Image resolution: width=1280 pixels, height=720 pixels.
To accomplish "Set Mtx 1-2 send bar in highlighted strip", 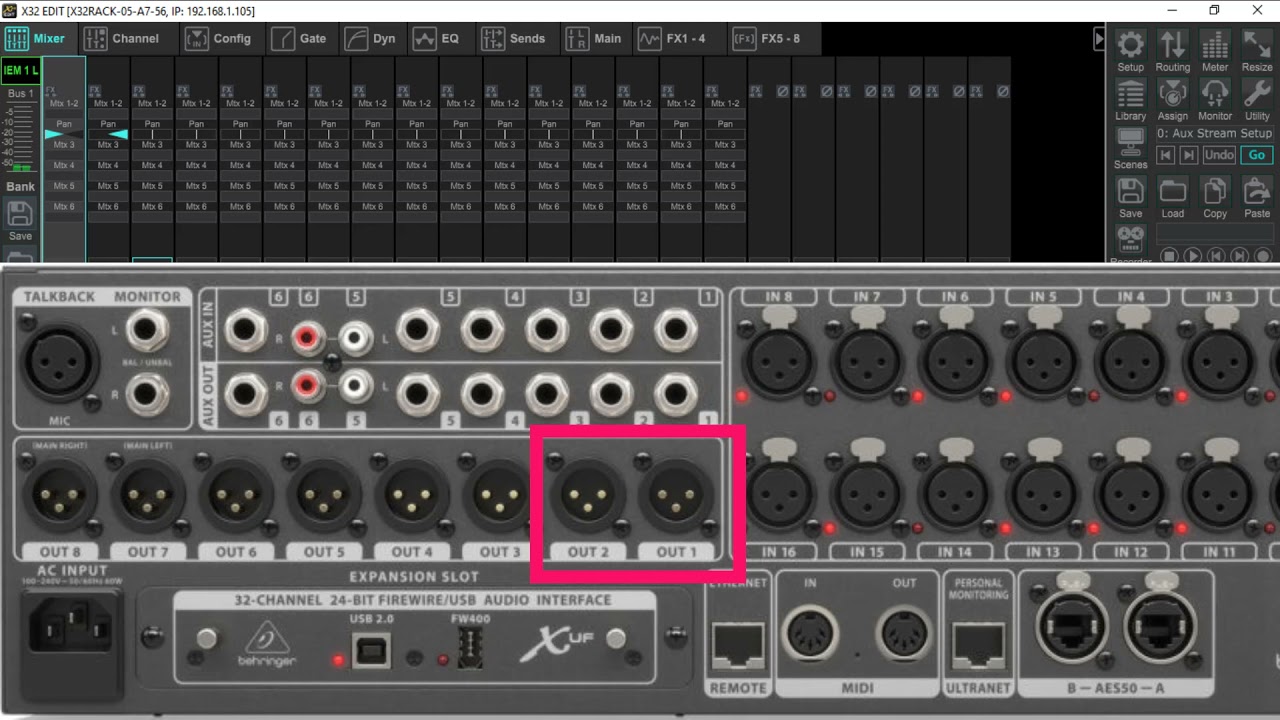I will click(64, 113).
